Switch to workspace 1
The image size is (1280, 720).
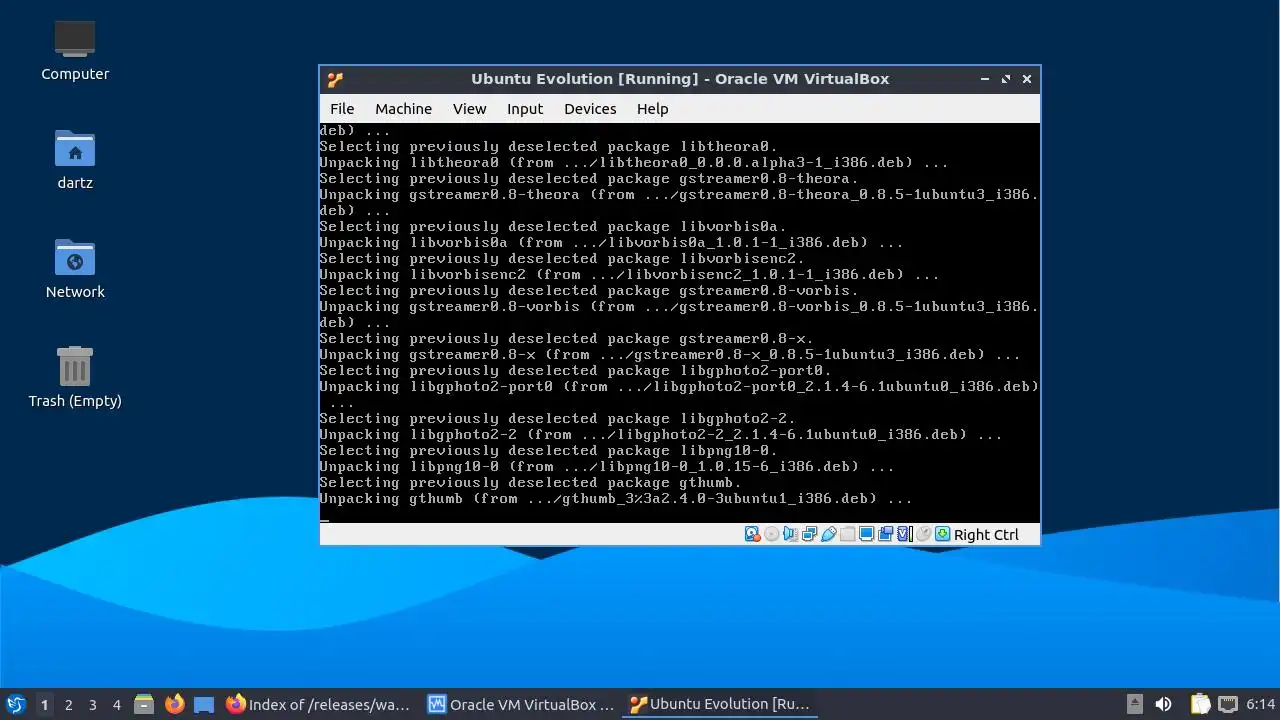pyautogui.click(x=44, y=704)
